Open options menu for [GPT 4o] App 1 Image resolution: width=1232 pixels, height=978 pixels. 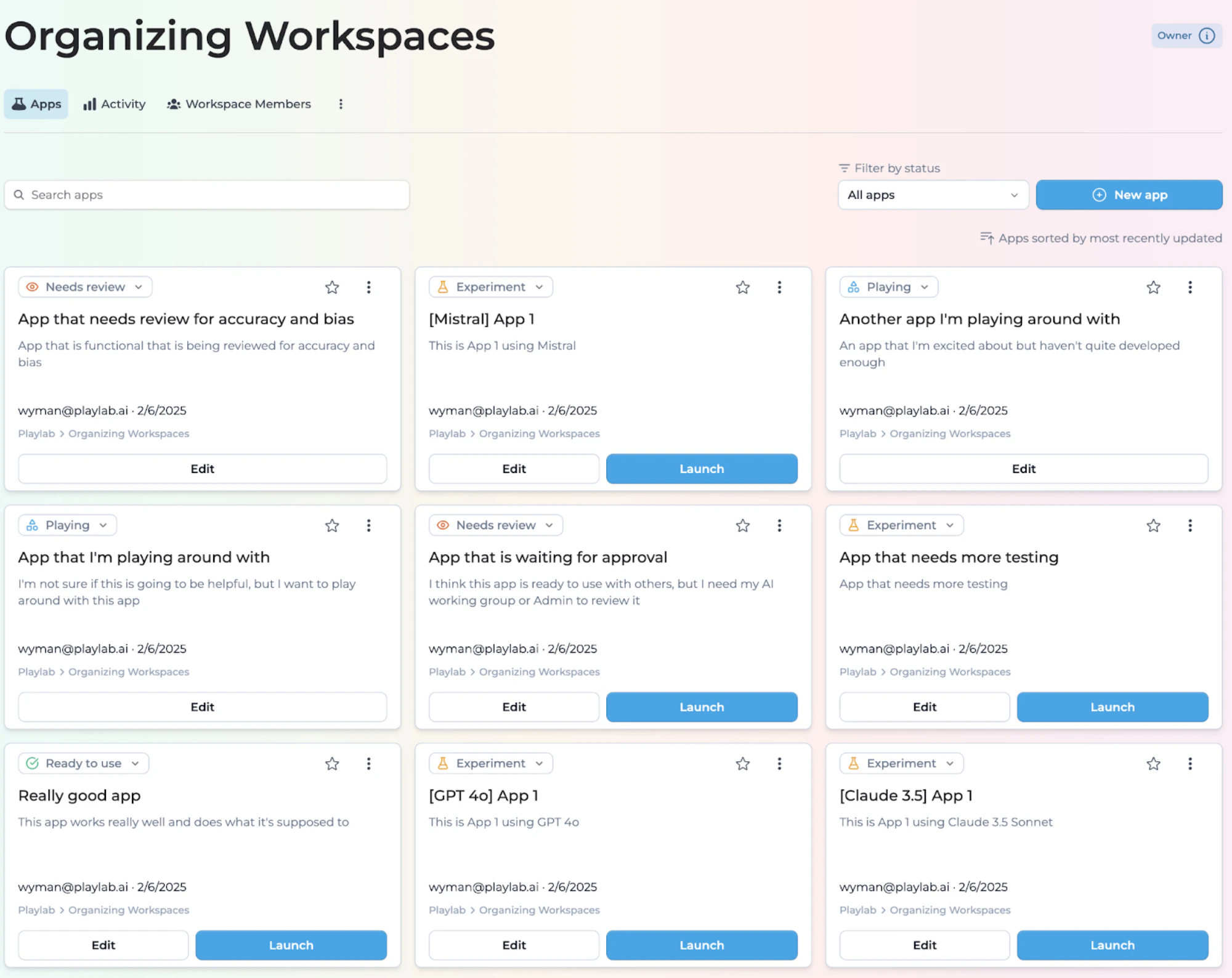coord(779,764)
